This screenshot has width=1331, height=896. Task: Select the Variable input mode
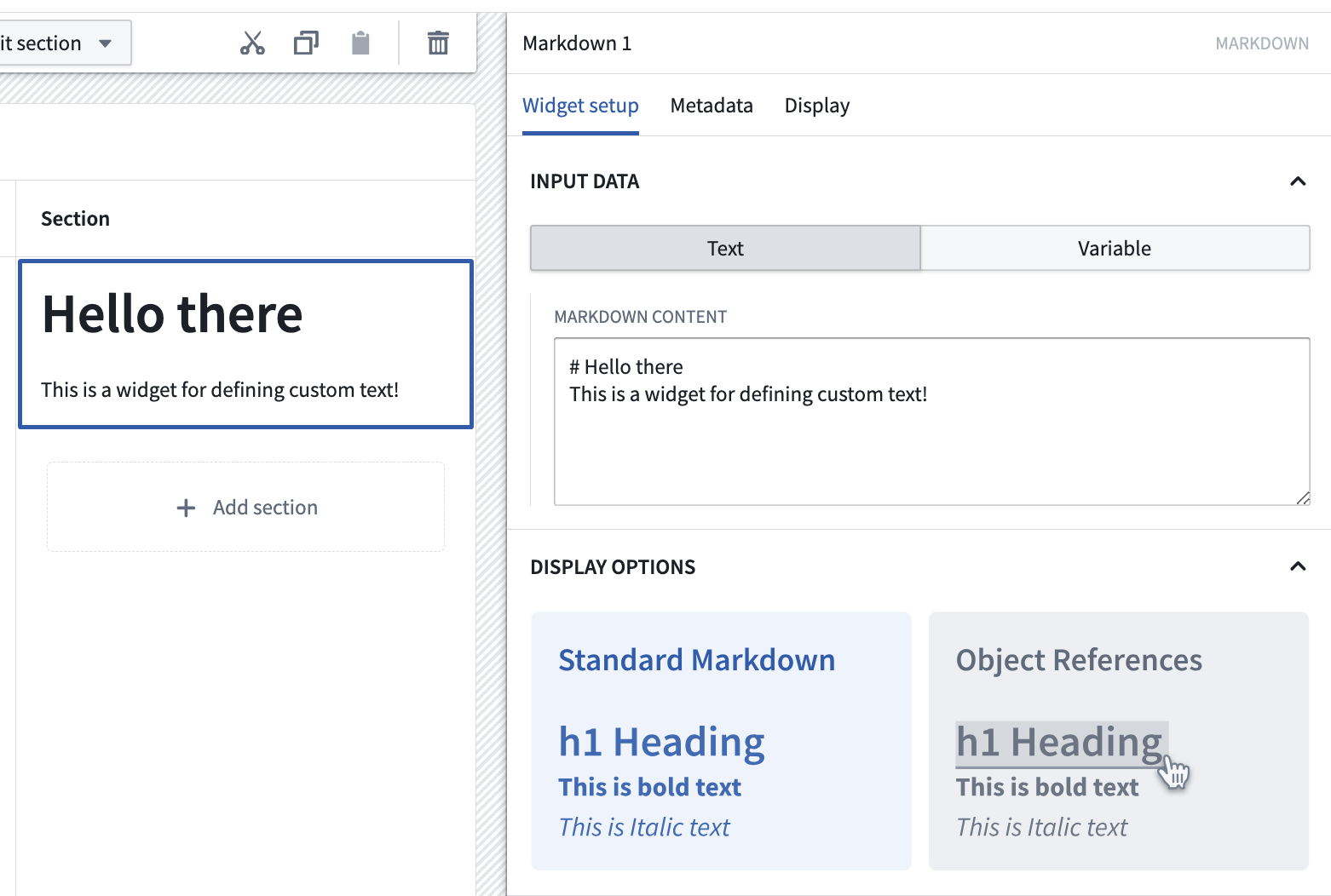pyautogui.click(x=1115, y=248)
